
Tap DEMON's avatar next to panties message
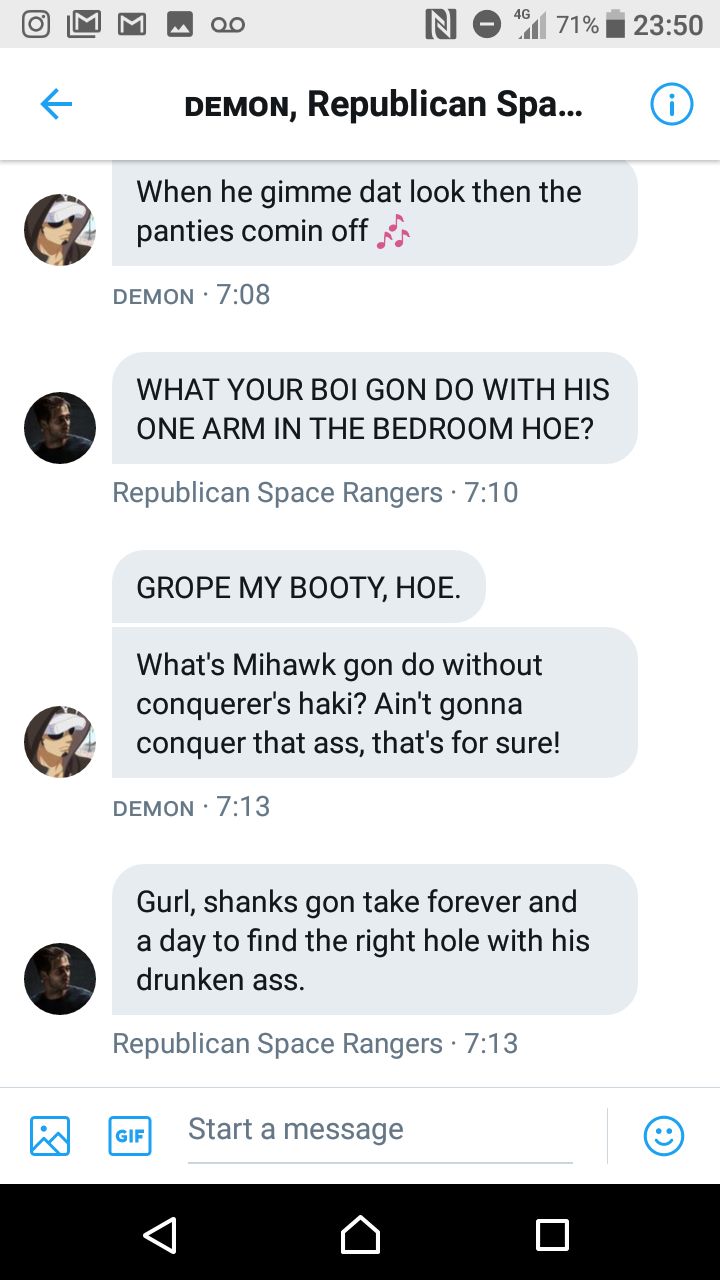tap(60, 230)
